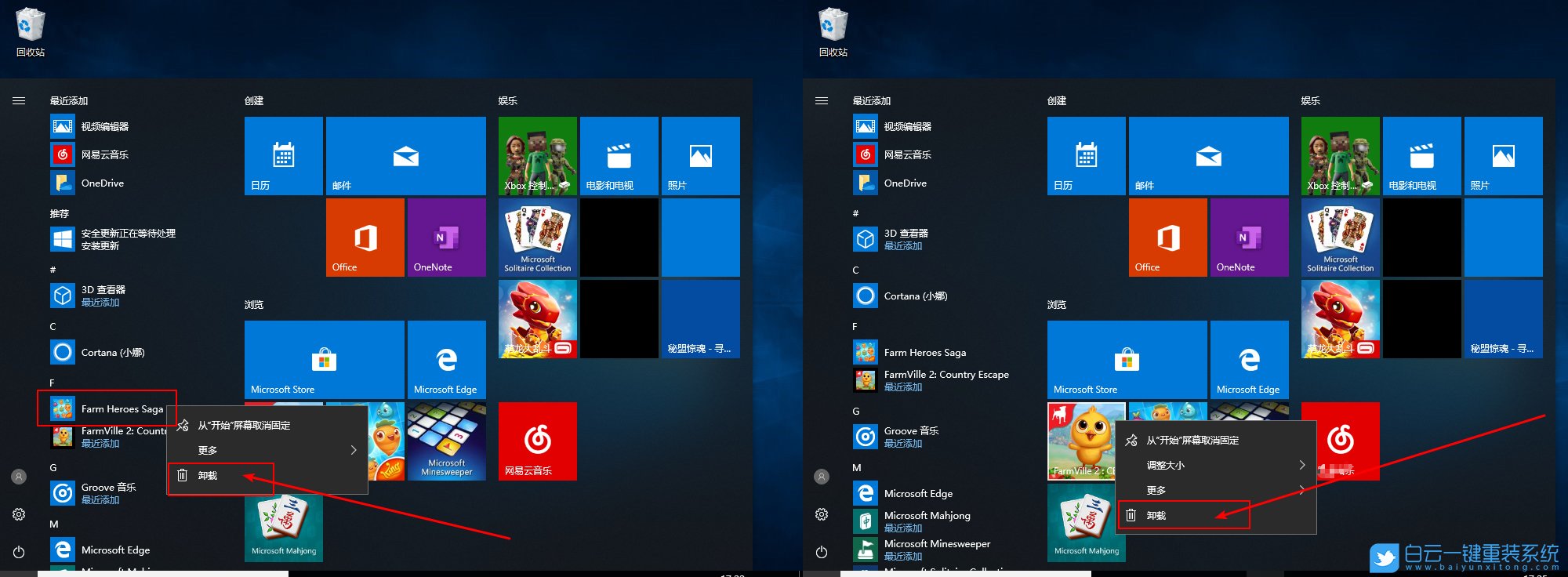Open 回收站 desktop icon in left screenshot

pyautogui.click(x=31, y=32)
